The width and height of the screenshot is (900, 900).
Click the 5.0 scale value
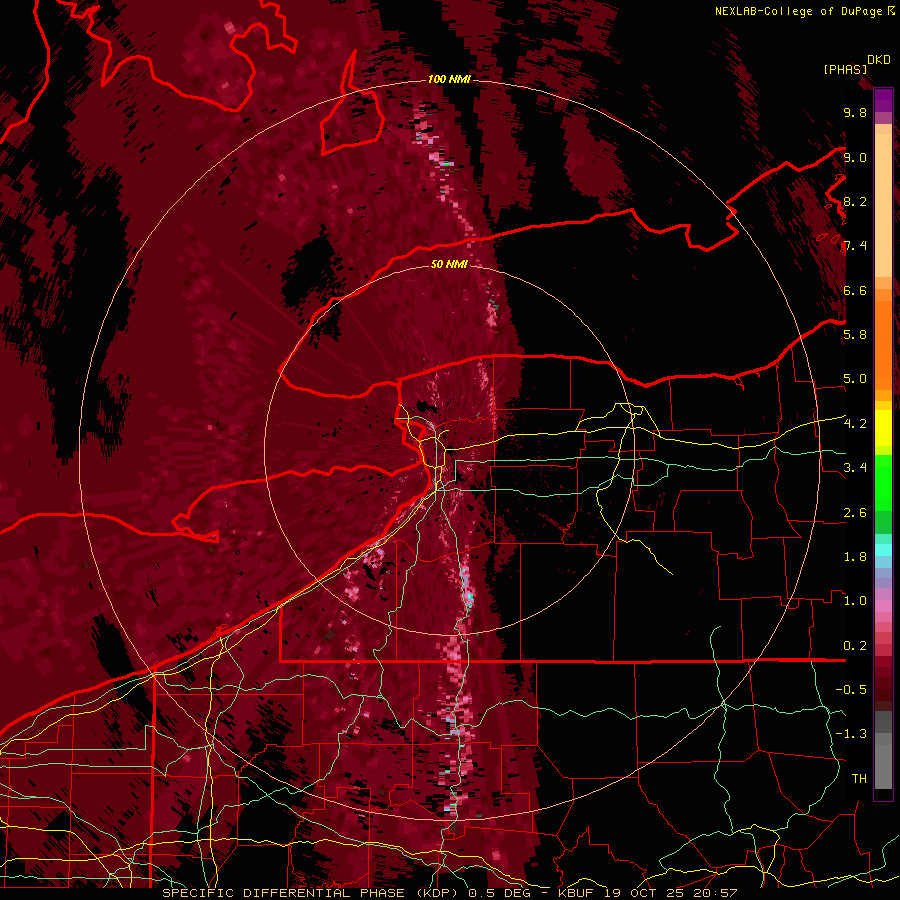(x=855, y=379)
